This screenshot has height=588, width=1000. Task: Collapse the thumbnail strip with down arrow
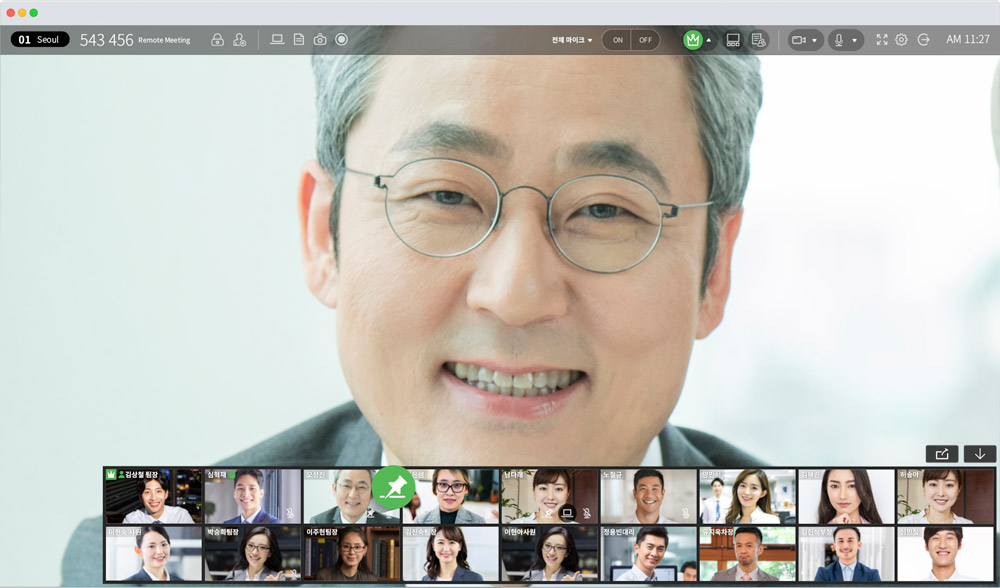pyautogui.click(x=979, y=454)
